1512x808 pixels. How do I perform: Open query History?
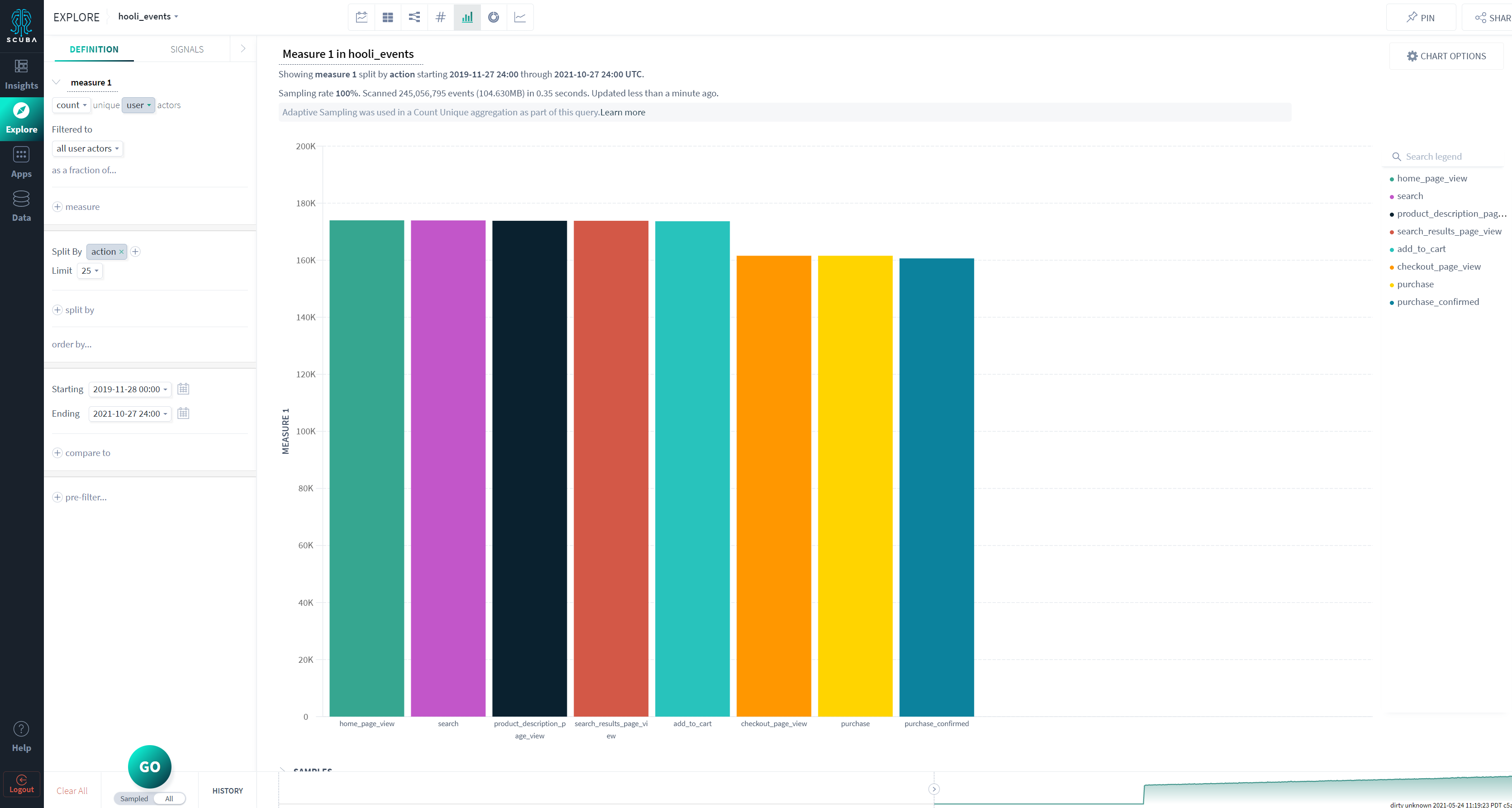pyautogui.click(x=228, y=790)
